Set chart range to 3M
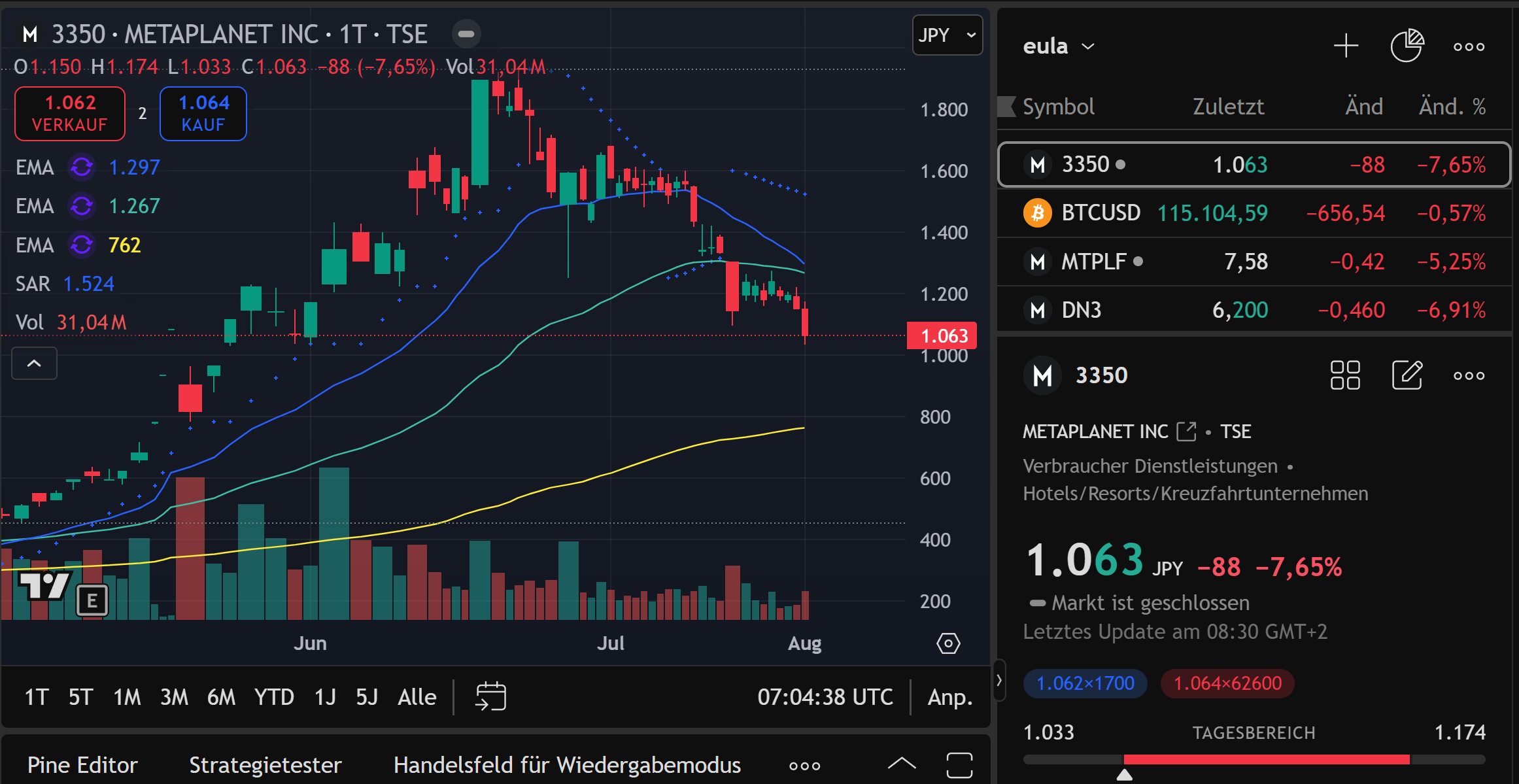1519x784 pixels. [174, 698]
